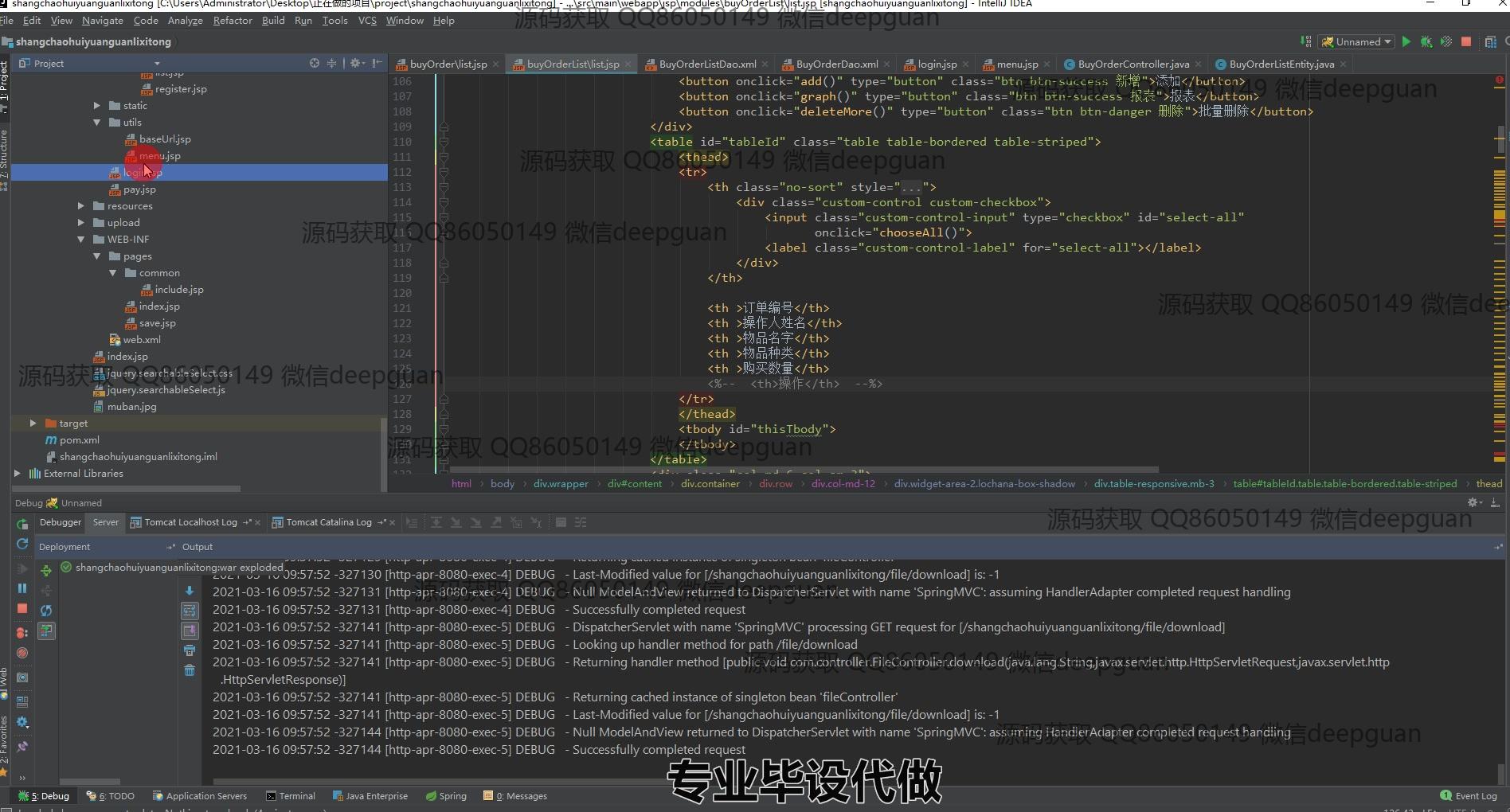This screenshot has height=812, width=1510.
Task: Switch to the BuyOrderController.java editor tab
Action: (1132, 64)
